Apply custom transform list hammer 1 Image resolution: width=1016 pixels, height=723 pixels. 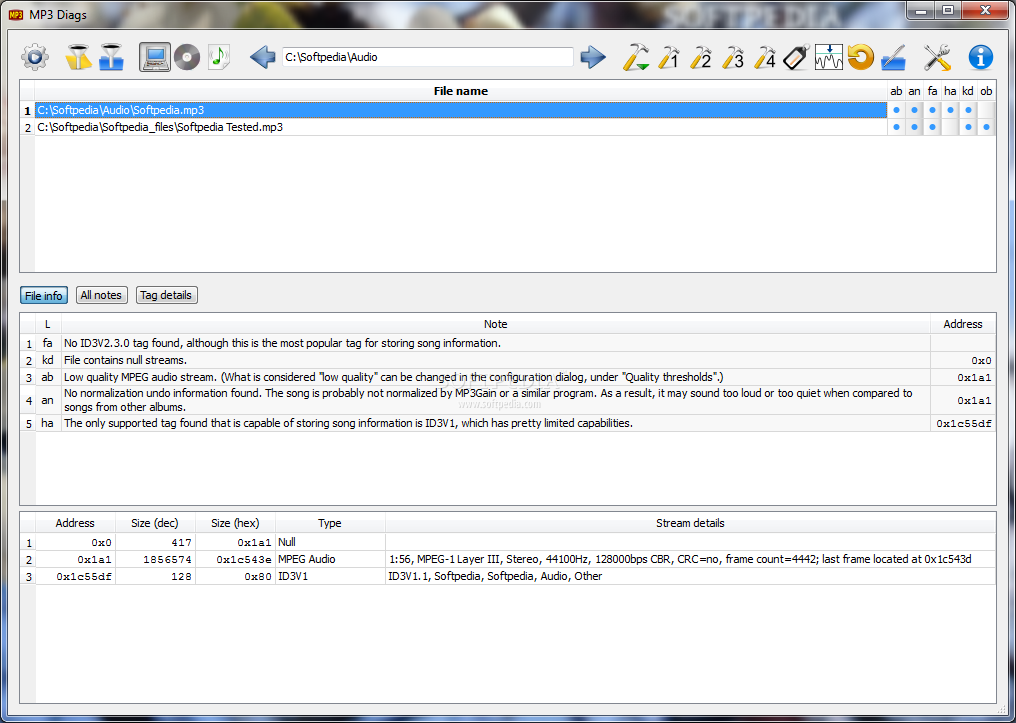coord(668,57)
